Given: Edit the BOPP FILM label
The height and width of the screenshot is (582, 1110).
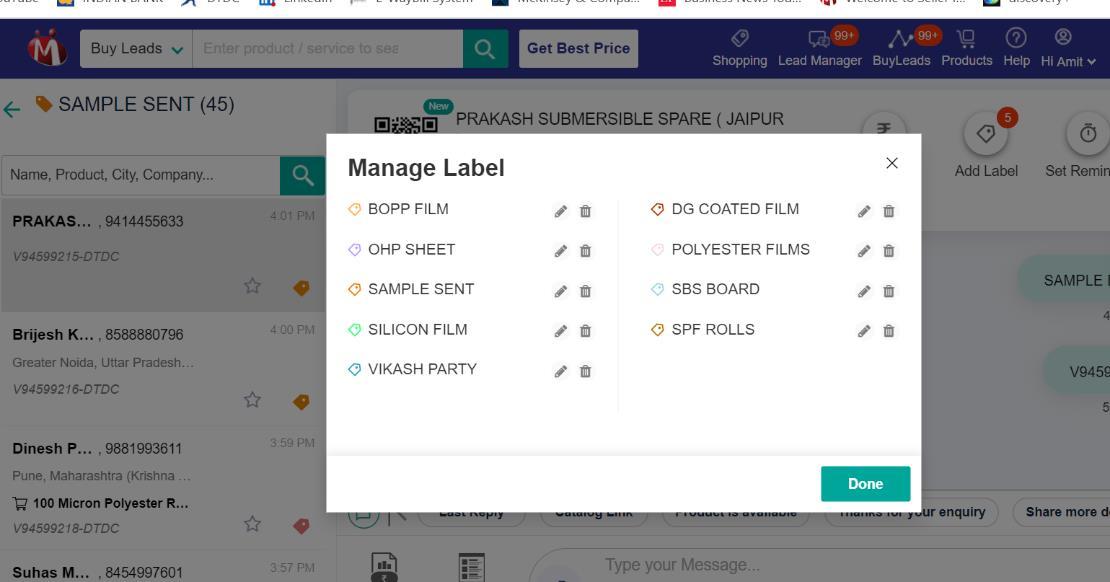Looking at the screenshot, I should coord(562,211).
